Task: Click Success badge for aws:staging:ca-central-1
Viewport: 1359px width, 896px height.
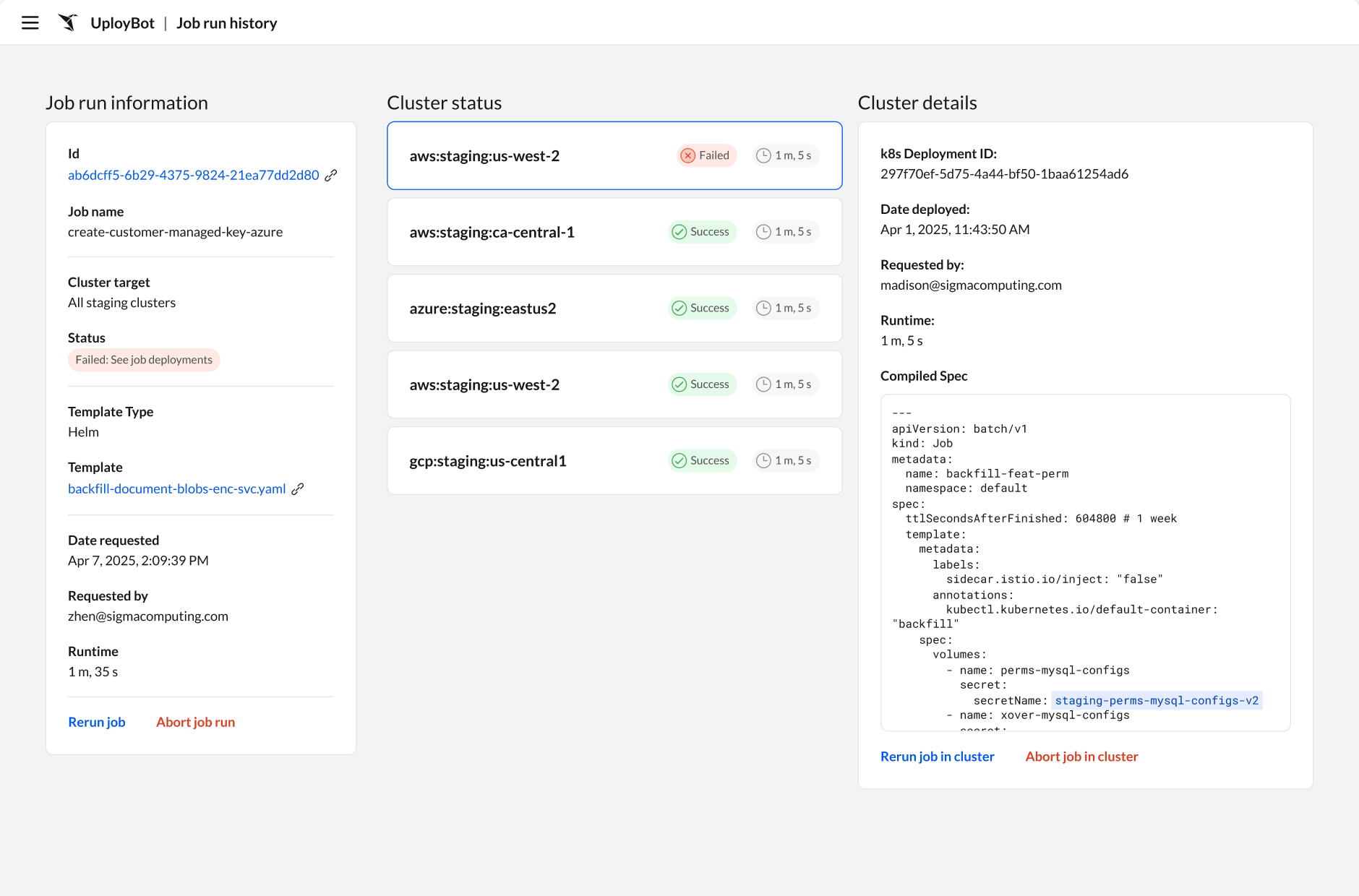Action: [x=701, y=232]
